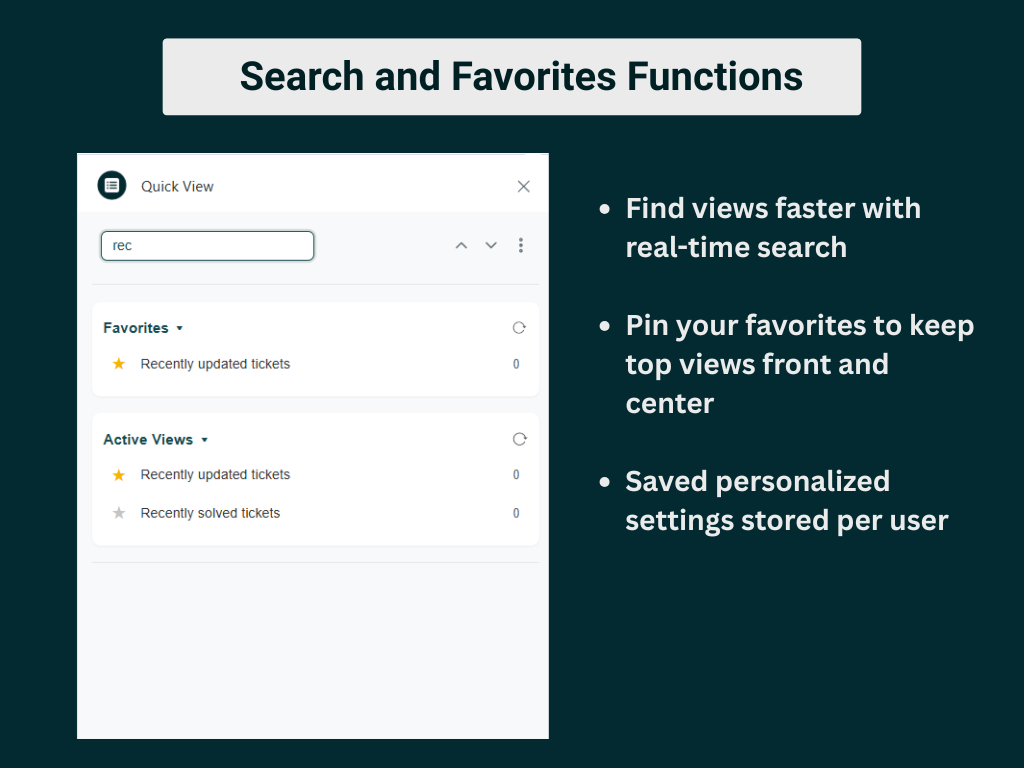Refresh the Active Views section with its refresh icon
1024x768 pixels.
[x=519, y=439]
